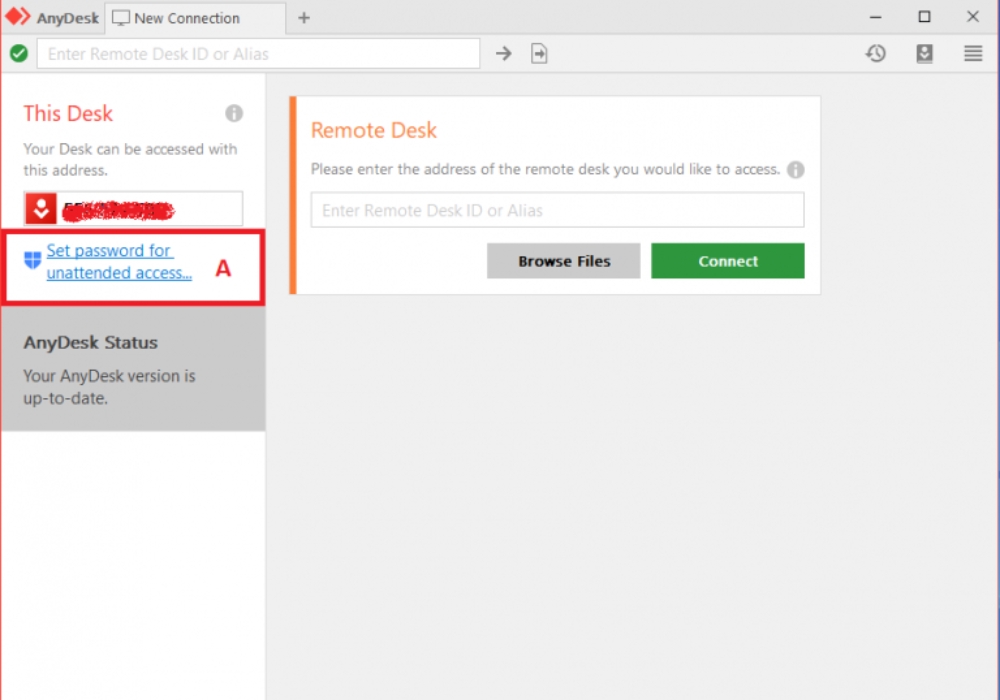This screenshot has height=700, width=1000.
Task: Click the info icon beside This Desk
Action: click(x=234, y=113)
